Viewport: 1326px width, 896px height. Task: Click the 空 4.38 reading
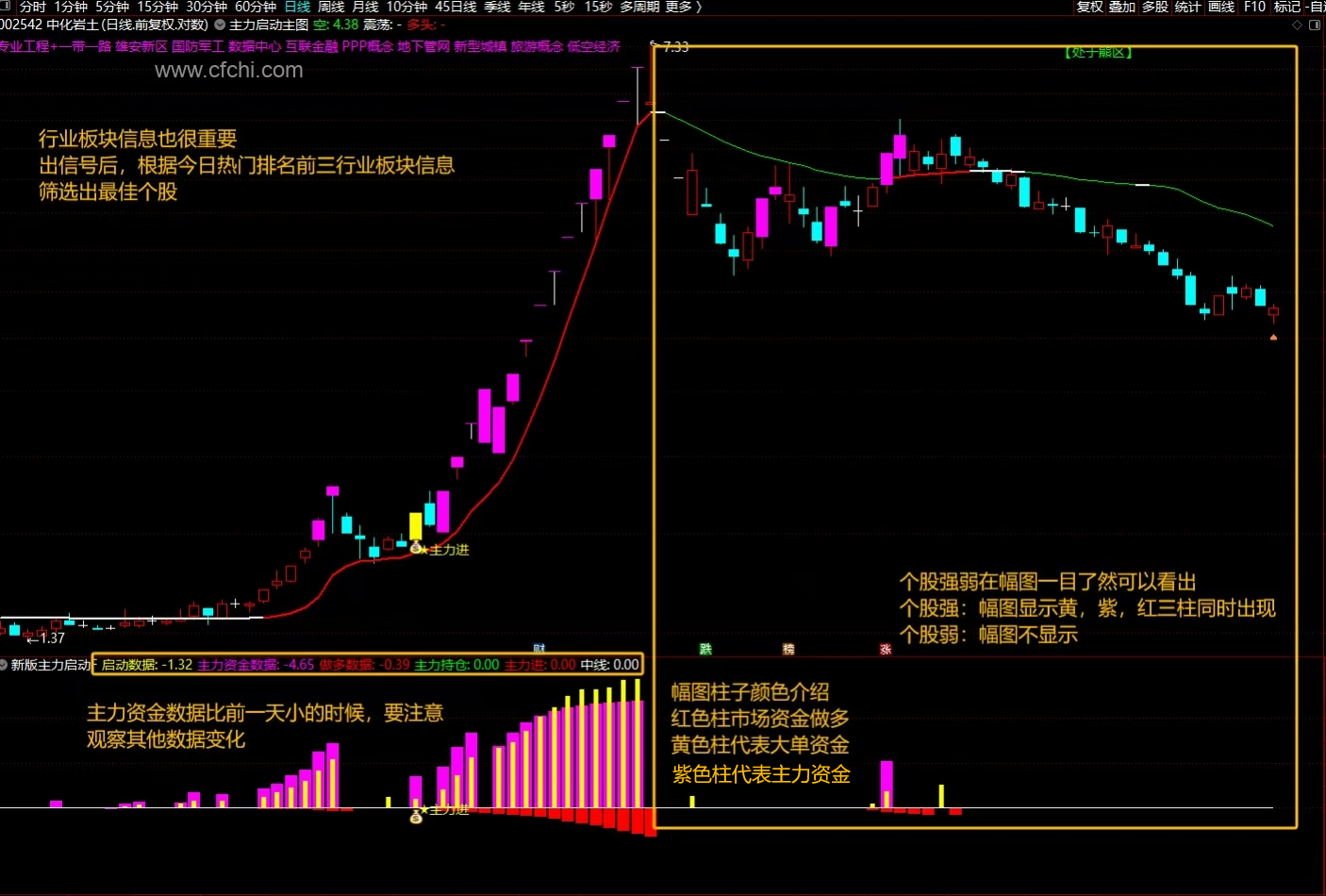pos(336,25)
